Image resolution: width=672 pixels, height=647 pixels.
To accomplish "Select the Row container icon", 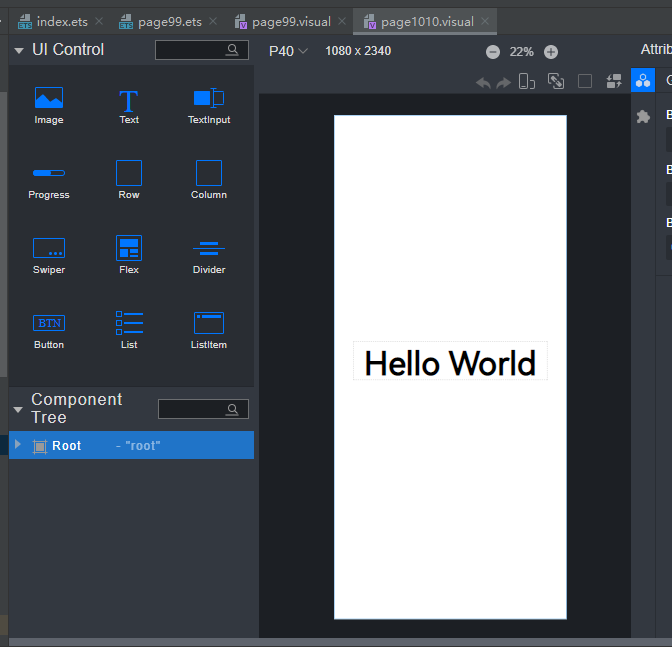I will [129, 173].
